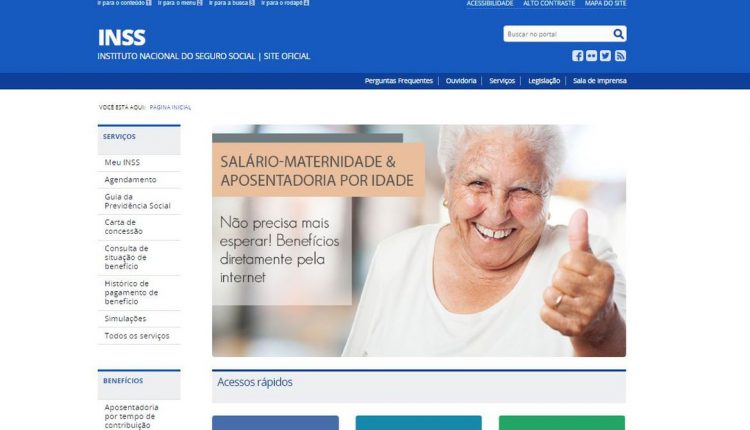Image resolution: width=750 pixels, height=430 pixels.
Task: Open the Flickr social icon
Action: point(591,56)
